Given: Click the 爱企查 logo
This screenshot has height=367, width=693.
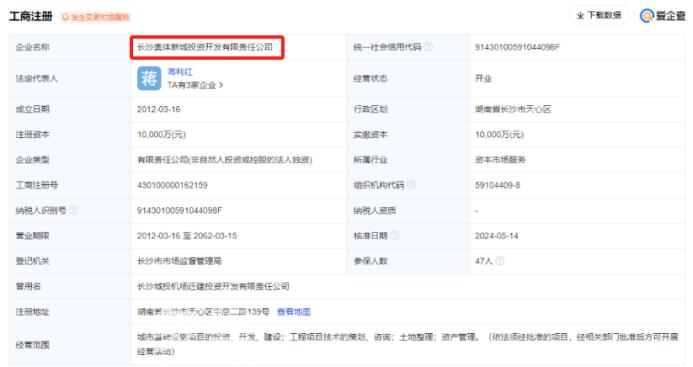Looking at the screenshot, I should (663, 16).
